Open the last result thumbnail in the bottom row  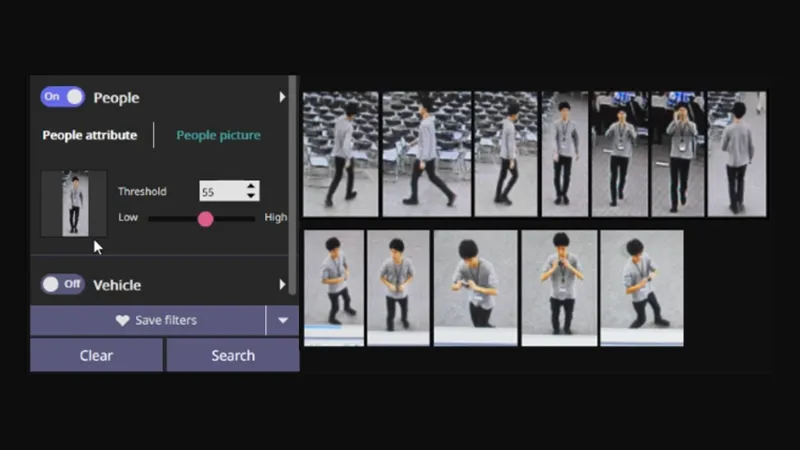(x=641, y=288)
